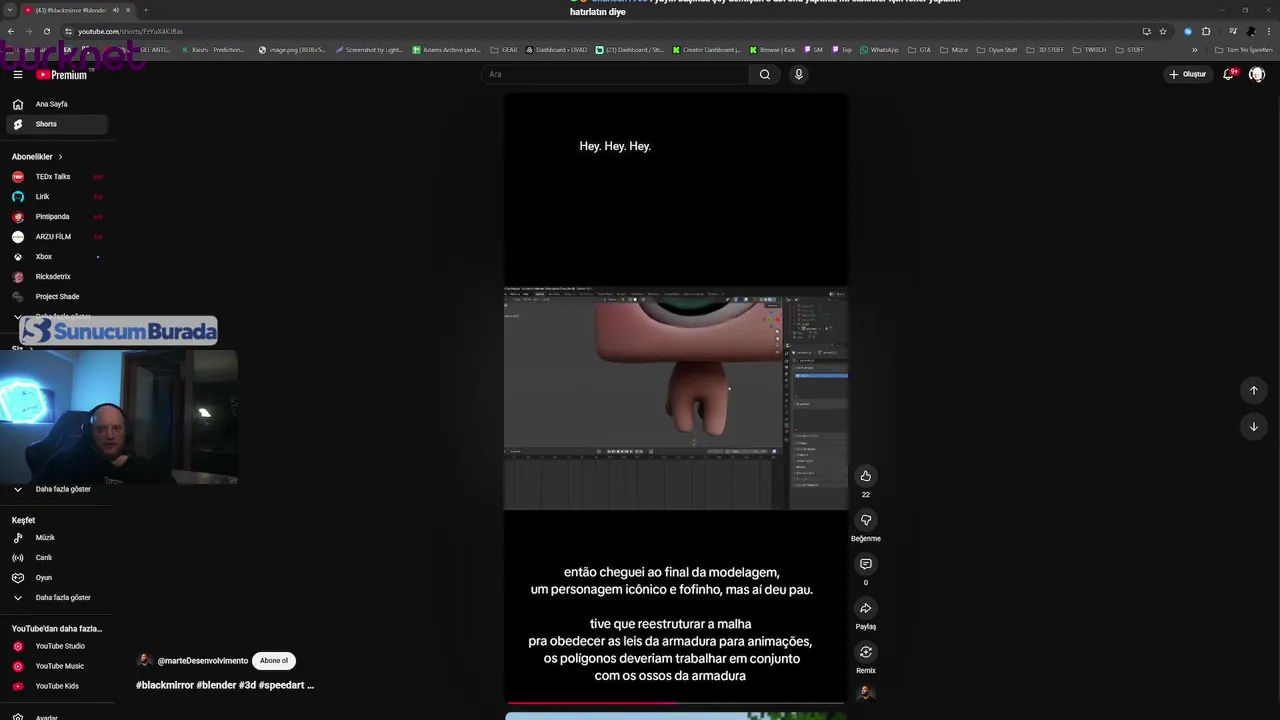Open the Müzik bookmarks folder
The height and width of the screenshot is (720, 1280).
point(953,49)
